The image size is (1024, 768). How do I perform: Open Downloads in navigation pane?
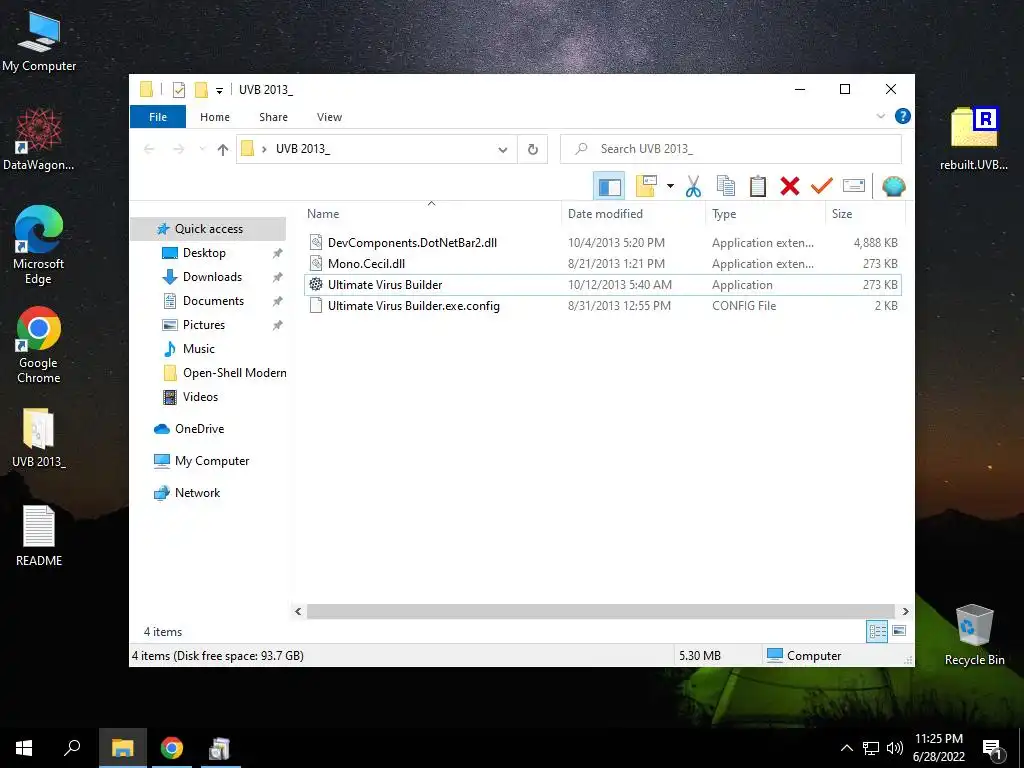tap(212, 278)
